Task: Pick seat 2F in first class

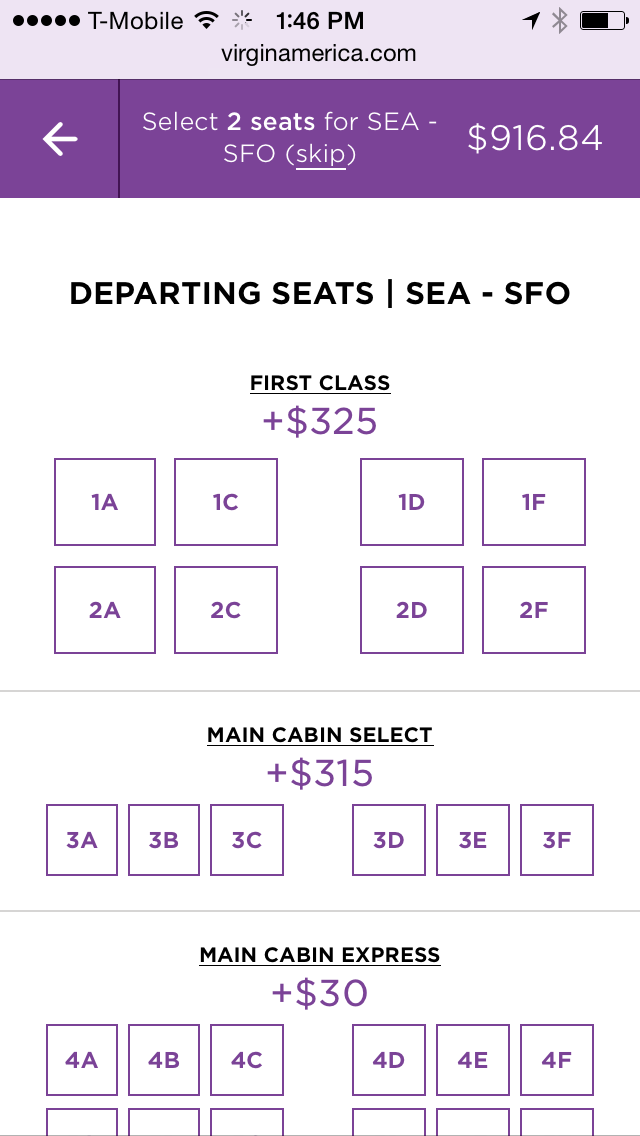Action: point(533,610)
